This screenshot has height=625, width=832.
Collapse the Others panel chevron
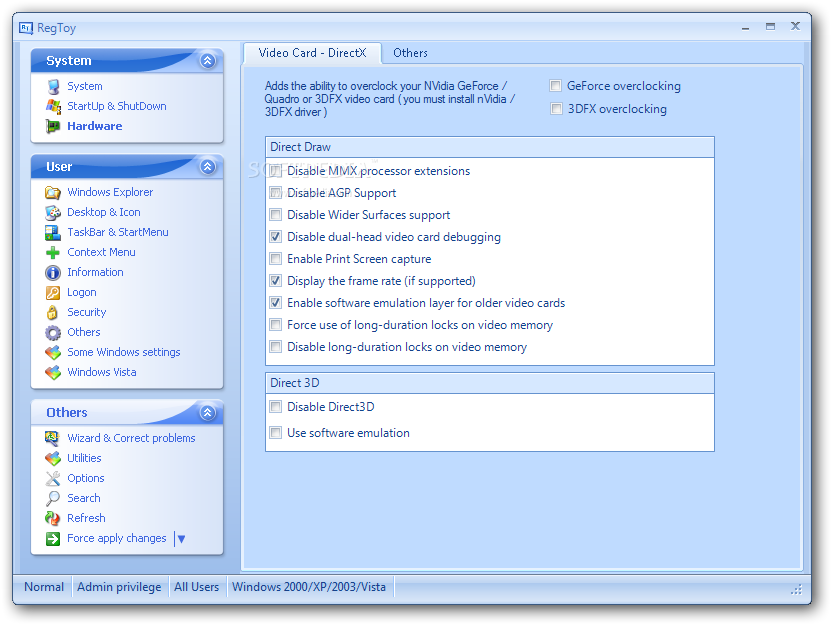coord(207,413)
